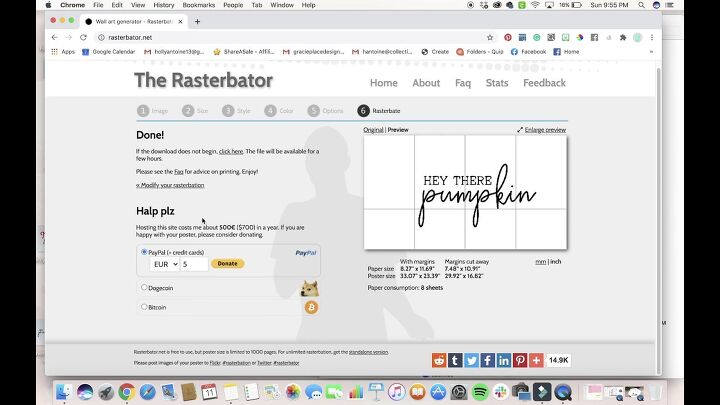Click the yellow Donate button

pos(228,264)
